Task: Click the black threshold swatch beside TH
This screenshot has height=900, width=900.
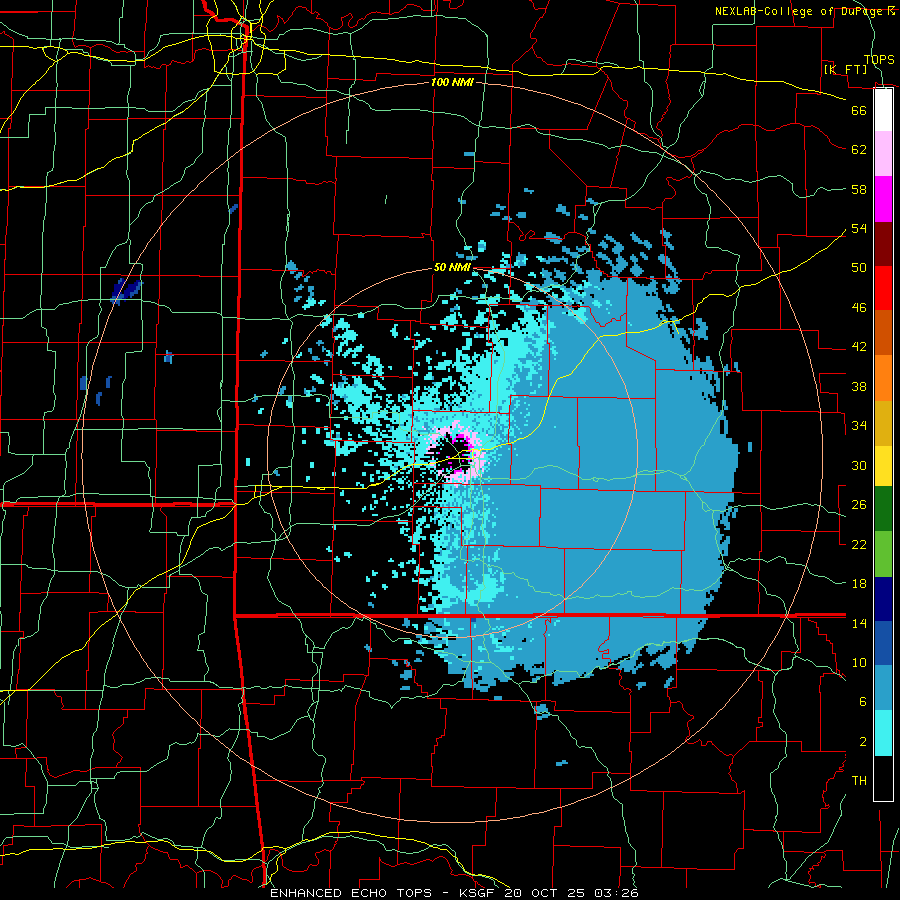Action: (x=883, y=778)
